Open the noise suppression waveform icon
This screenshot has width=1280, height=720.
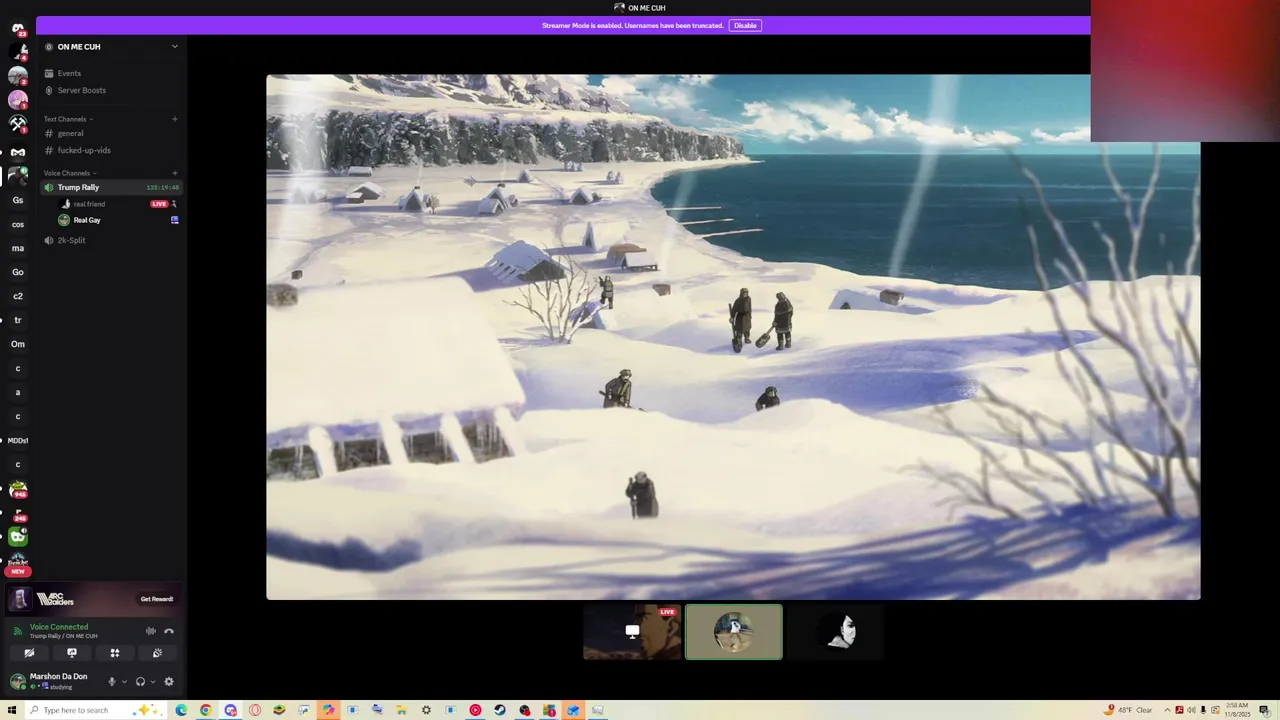pyautogui.click(x=151, y=631)
